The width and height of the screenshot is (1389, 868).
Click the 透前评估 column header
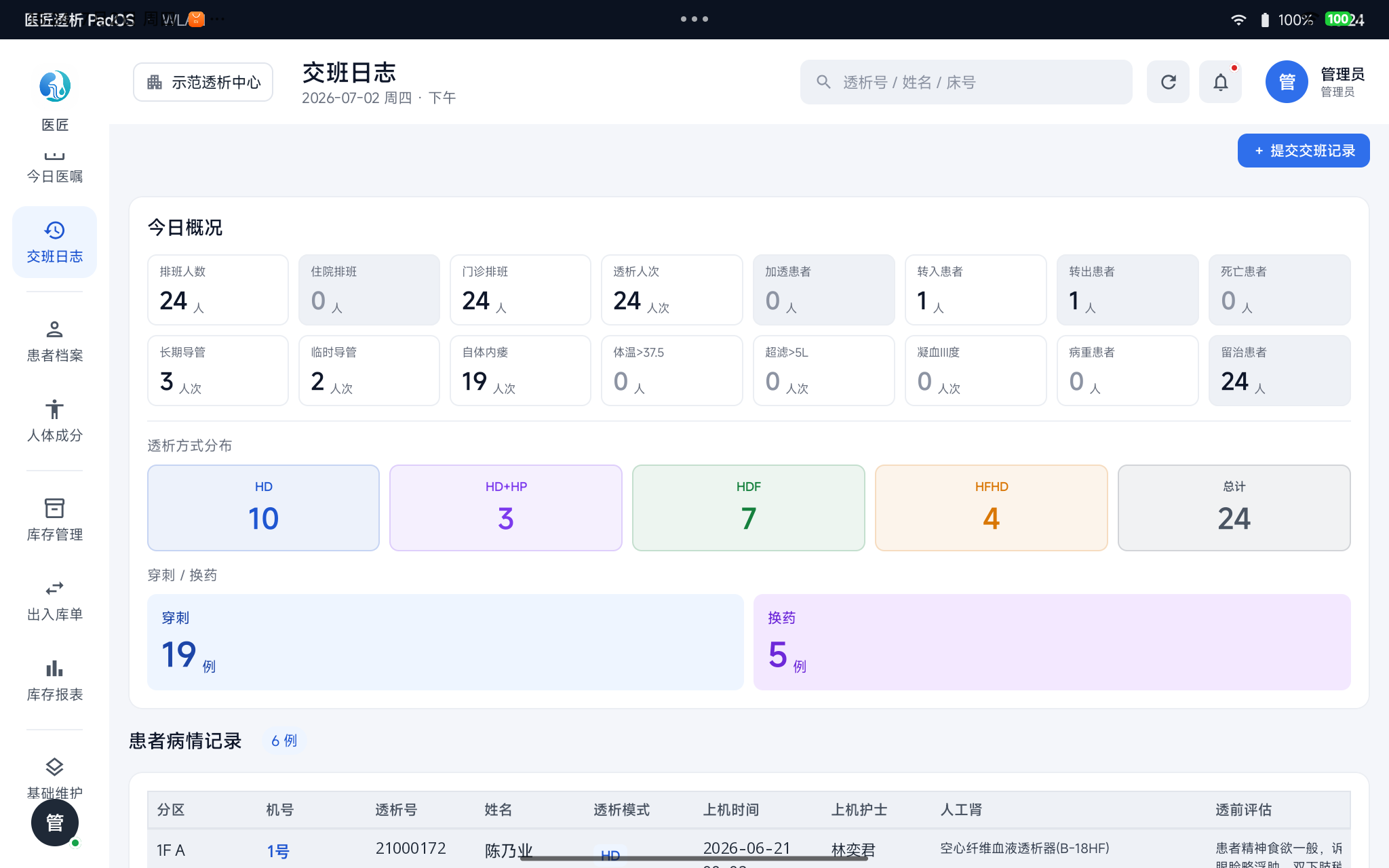click(1243, 810)
